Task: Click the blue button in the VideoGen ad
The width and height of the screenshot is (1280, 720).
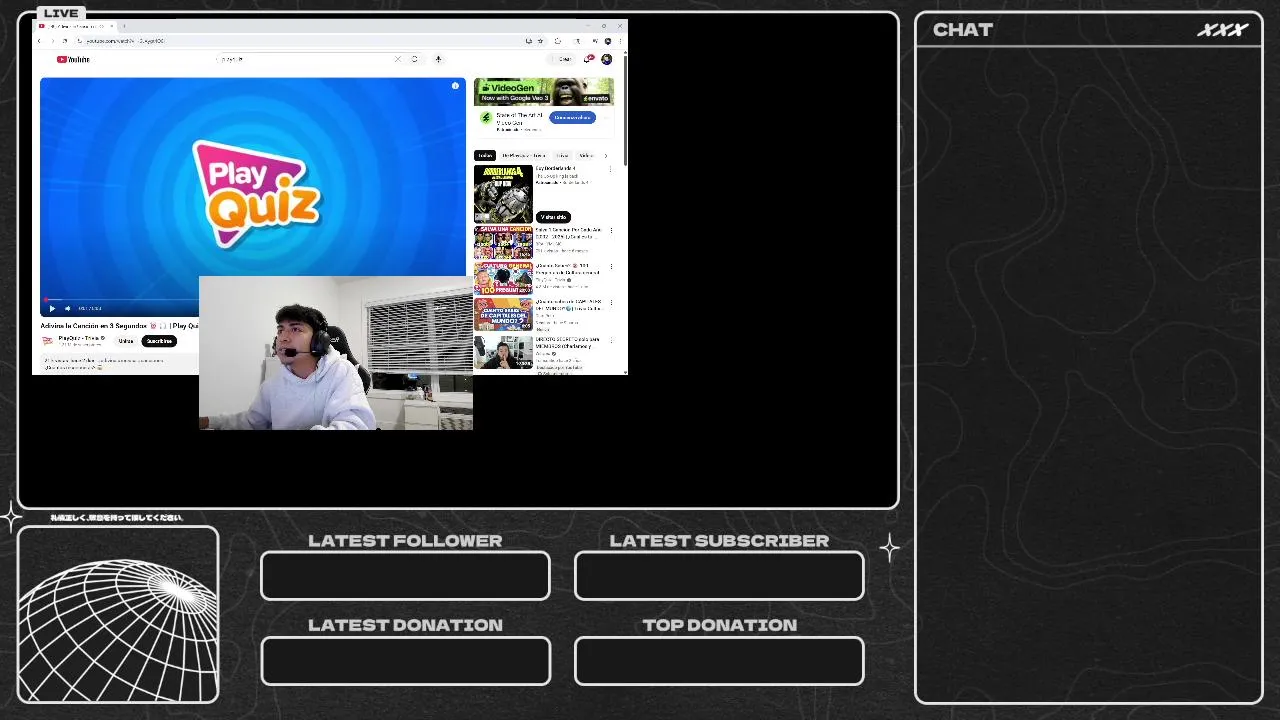Action: 572,118
